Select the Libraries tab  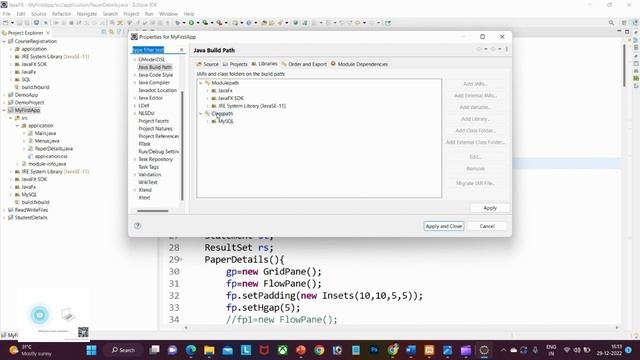click(x=264, y=64)
